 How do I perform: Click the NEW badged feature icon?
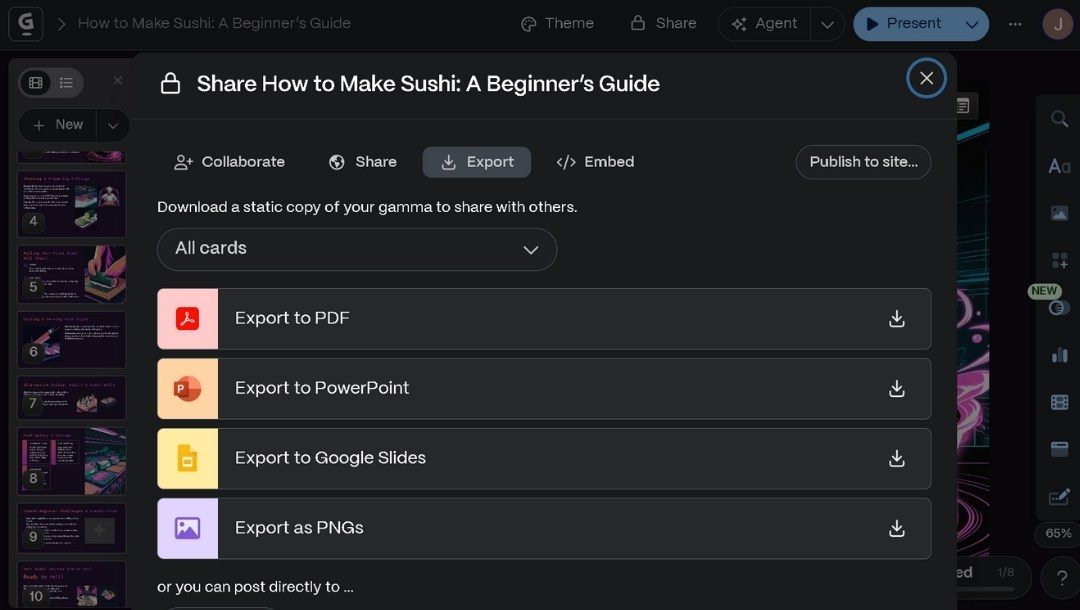click(x=1059, y=308)
